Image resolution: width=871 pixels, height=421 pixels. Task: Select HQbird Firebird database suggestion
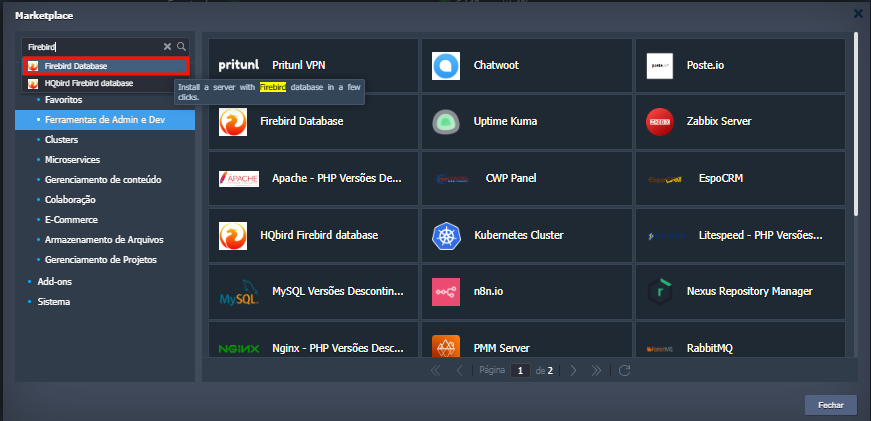pyautogui.click(x=106, y=83)
